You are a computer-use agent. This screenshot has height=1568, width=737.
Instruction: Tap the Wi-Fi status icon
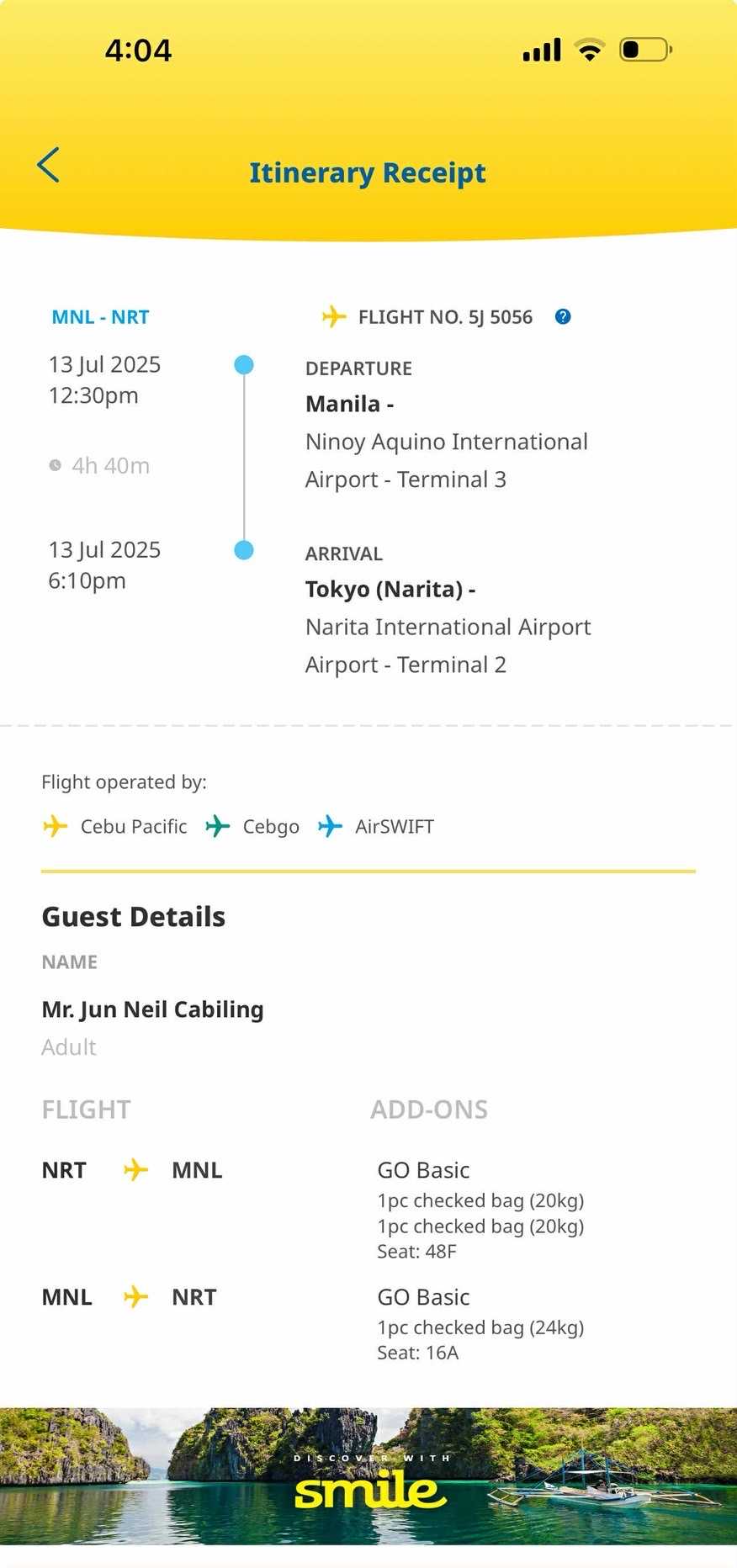590,50
